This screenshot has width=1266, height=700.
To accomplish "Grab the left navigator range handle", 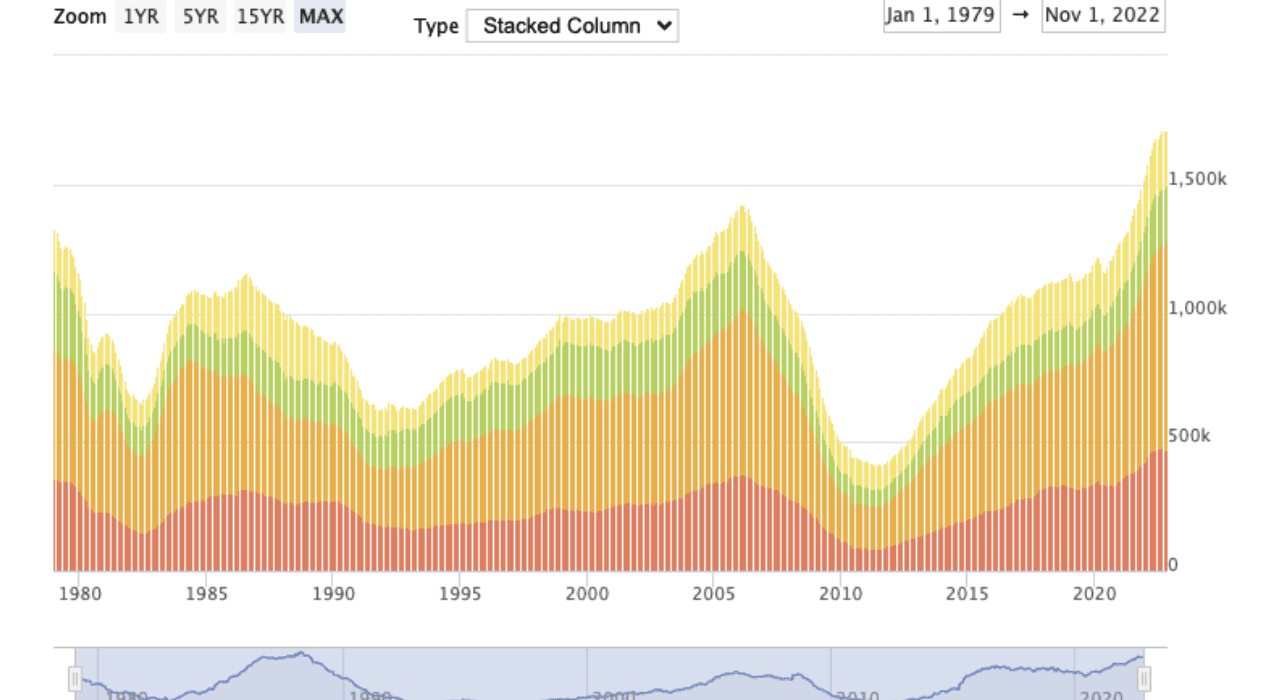I will tap(75, 679).
